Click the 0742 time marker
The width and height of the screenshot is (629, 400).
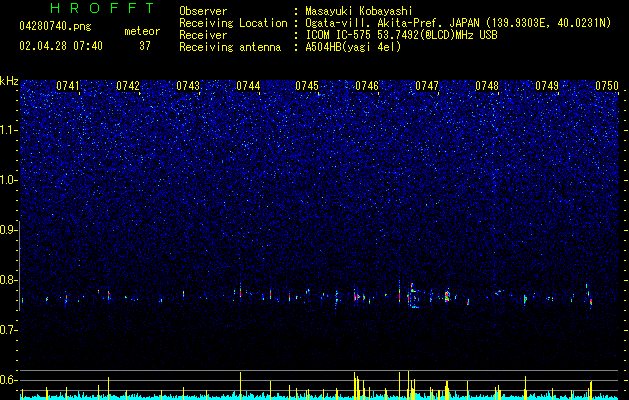pyautogui.click(x=128, y=86)
